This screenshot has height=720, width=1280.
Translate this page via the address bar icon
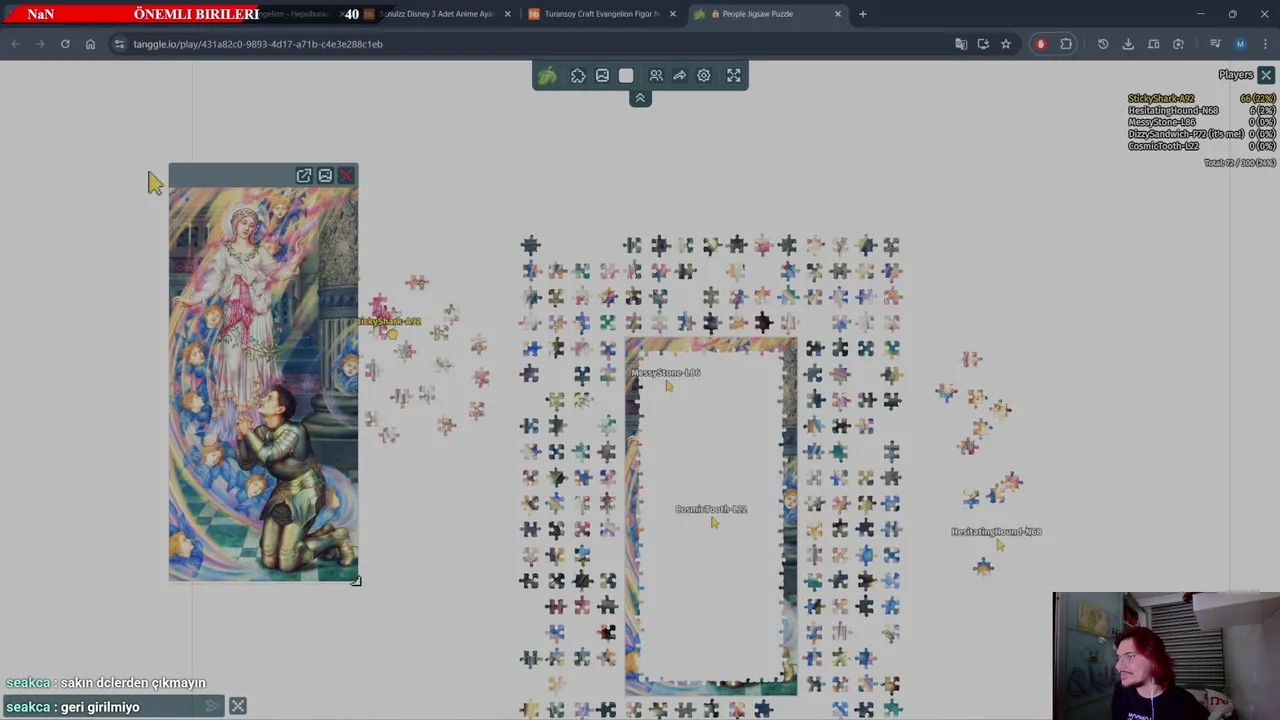click(961, 44)
